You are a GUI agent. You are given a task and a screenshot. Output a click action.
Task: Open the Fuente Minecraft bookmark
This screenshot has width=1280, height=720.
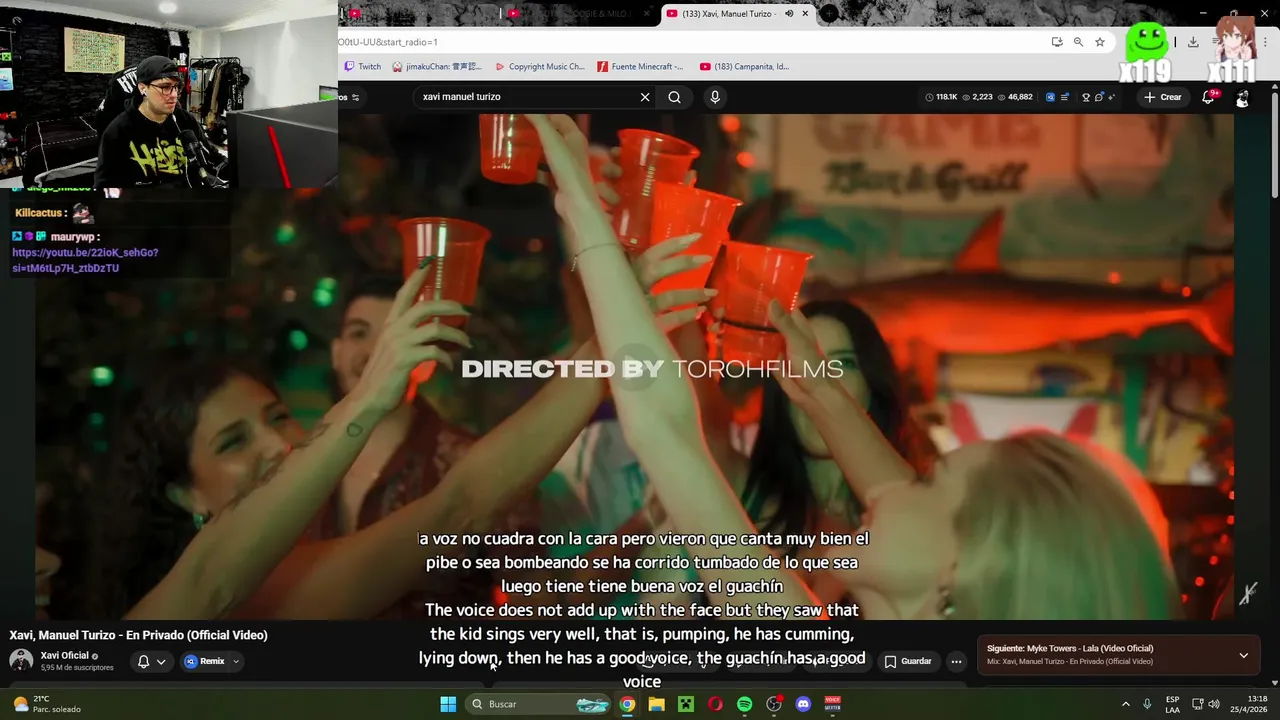click(x=640, y=67)
